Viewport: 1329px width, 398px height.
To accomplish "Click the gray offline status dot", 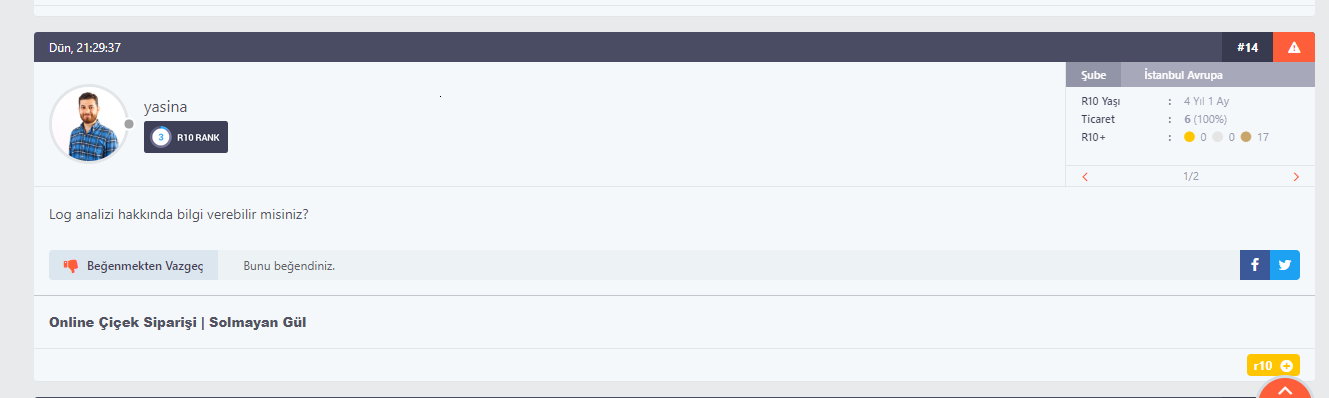I will [x=129, y=124].
